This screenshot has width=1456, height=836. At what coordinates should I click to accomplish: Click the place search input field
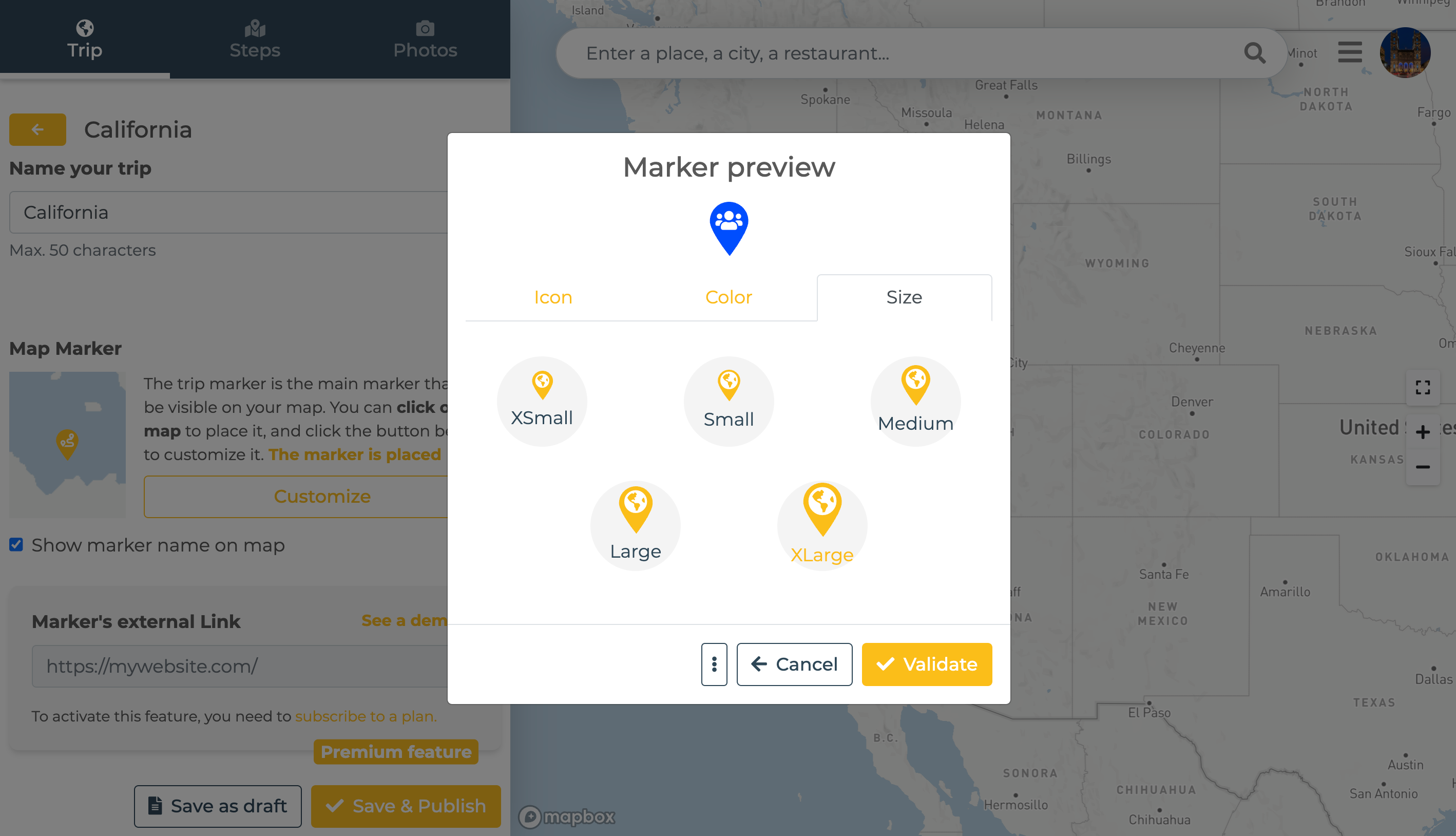[x=907, y=53]
